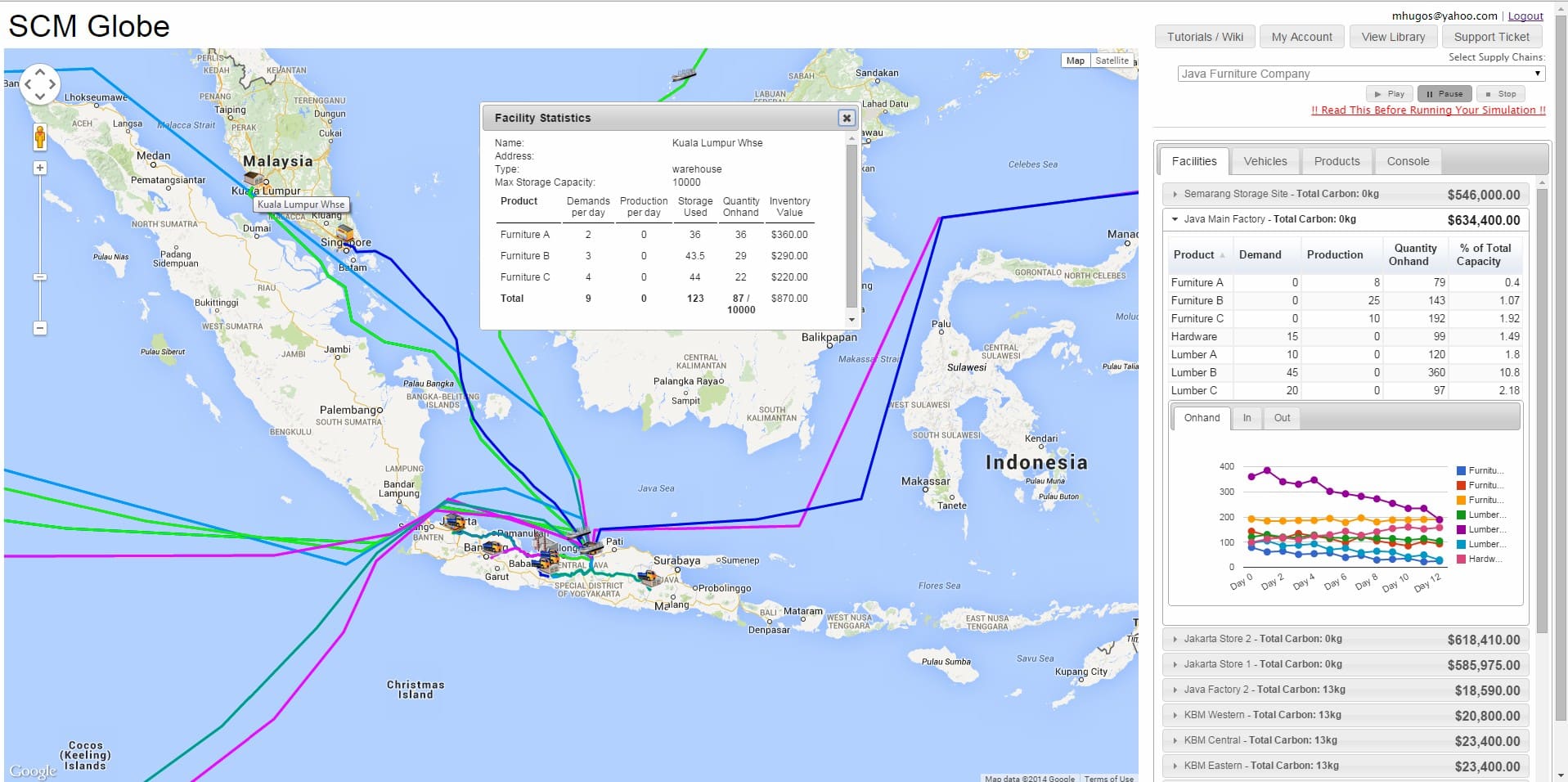The height and width of the screenshot is (782, 1568).
Task: Switch map to Map view
Action: (x=1075, y=61)
